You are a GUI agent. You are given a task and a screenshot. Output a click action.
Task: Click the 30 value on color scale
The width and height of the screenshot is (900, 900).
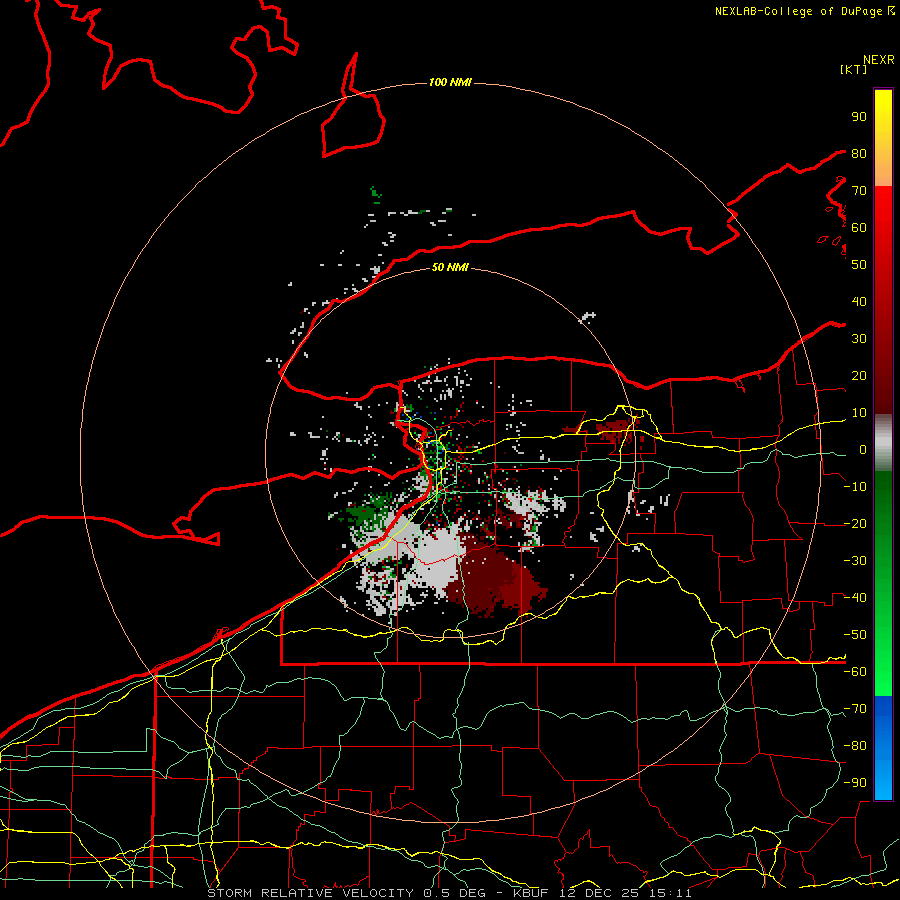pyautogui.click(x=859, y=339)
